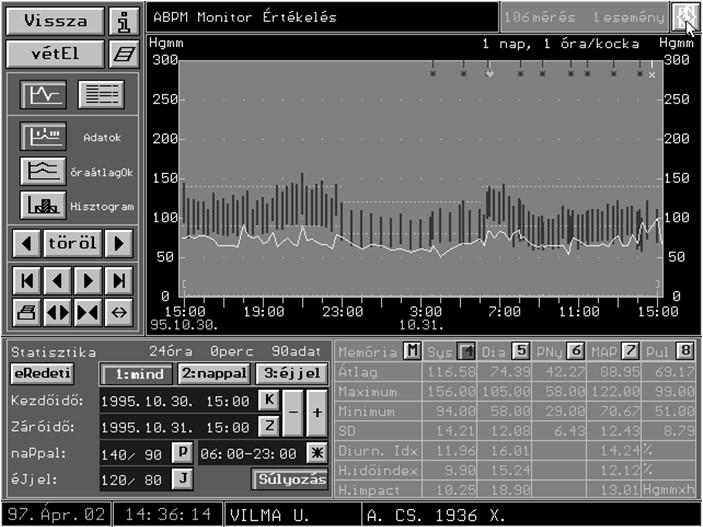Toggle the PNy column 6 button

(x=575, y=351)
